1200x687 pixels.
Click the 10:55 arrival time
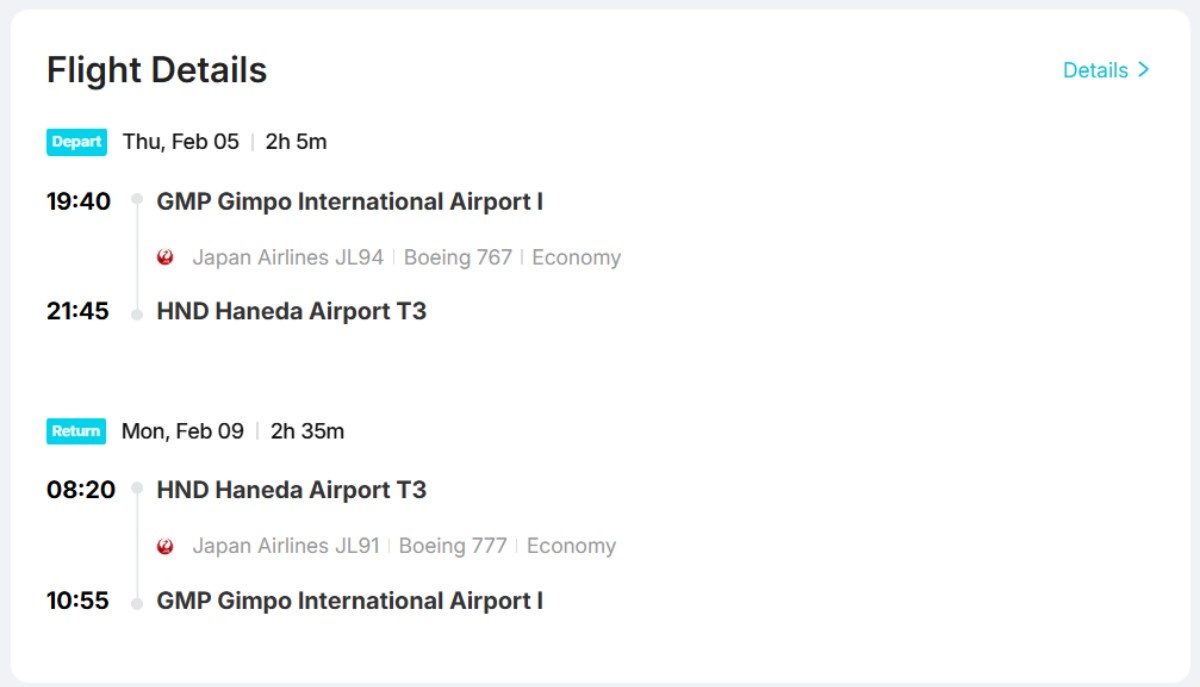pyautogui.click(x=78, y=601)
